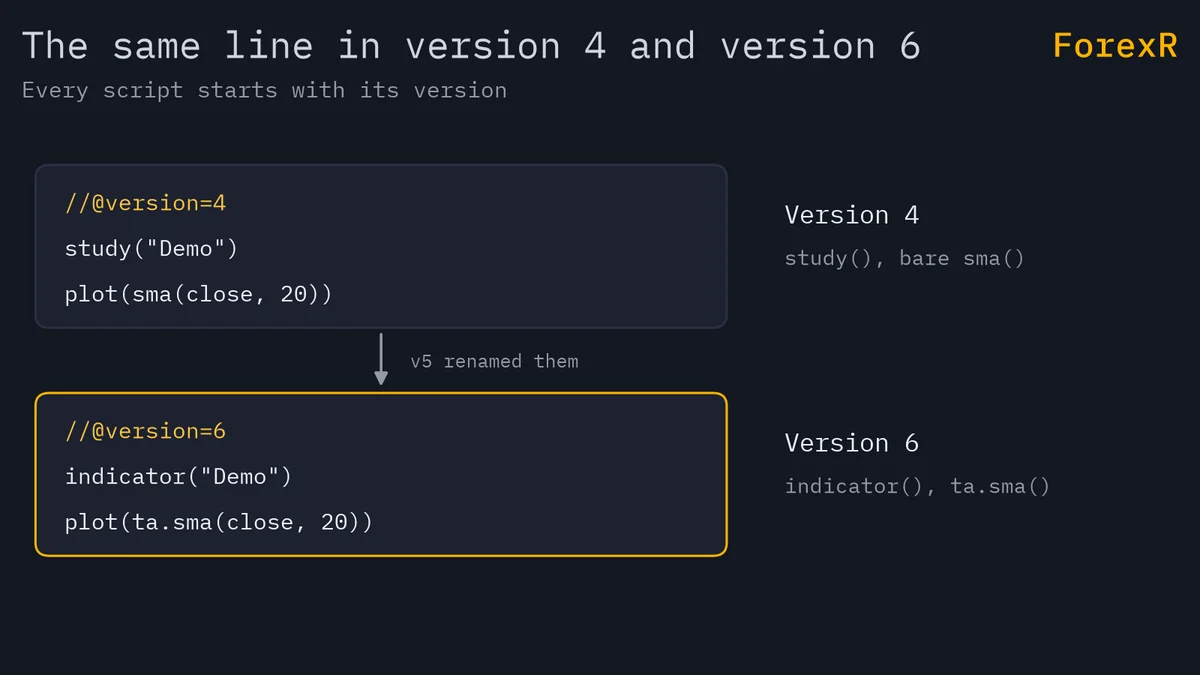Click the Version 6 heading
Image resolution: width=1200 pixels, height=675 pixels.
click(x=852, y=443)
